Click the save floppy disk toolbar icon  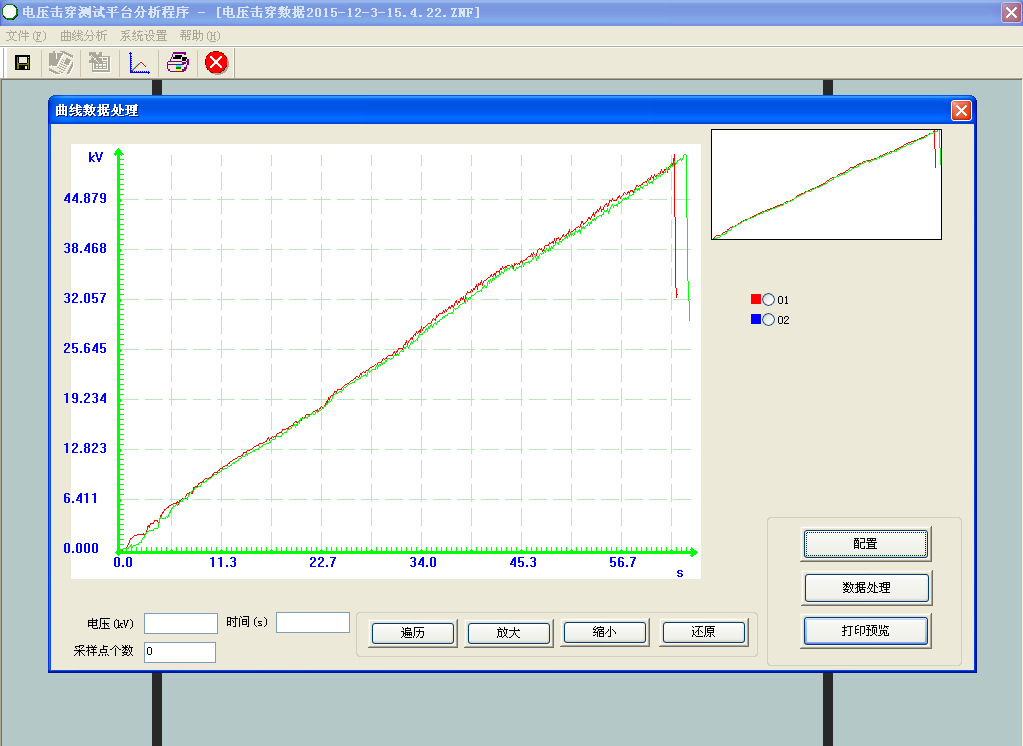pyautogui.click(x=22, y=63)
